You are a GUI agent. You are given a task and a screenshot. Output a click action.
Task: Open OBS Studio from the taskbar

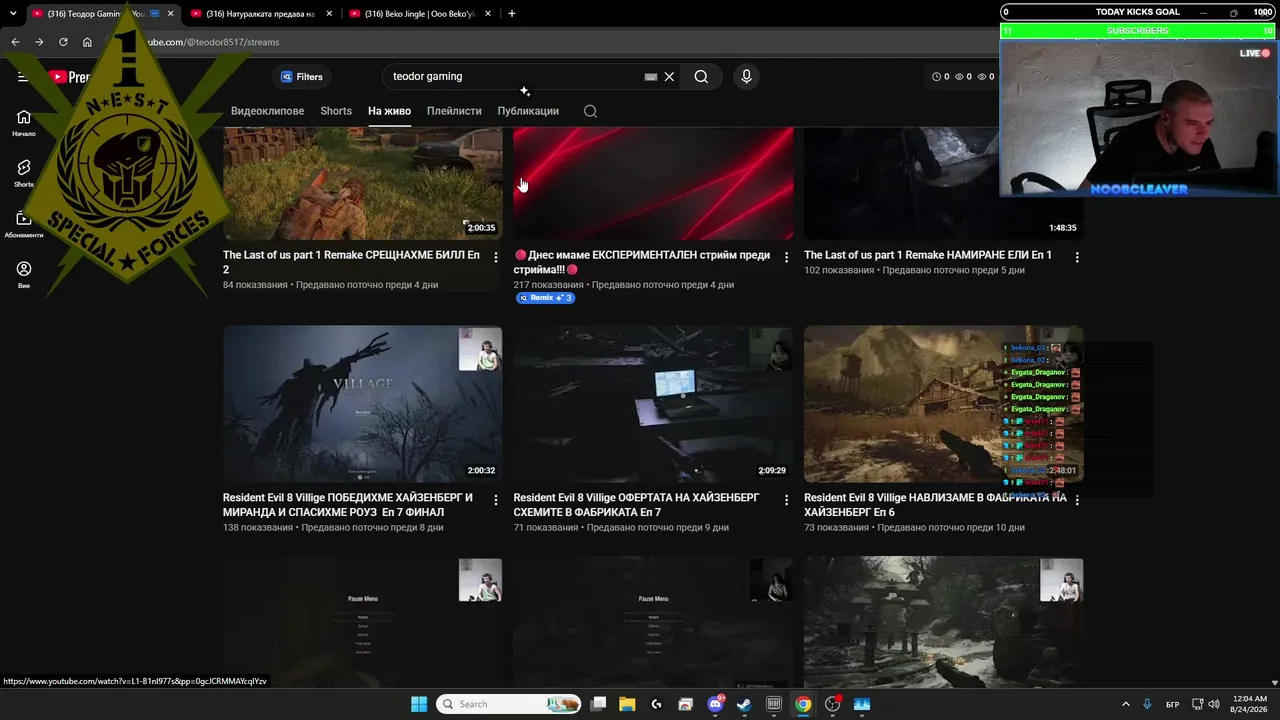click(x=832, y=704)
